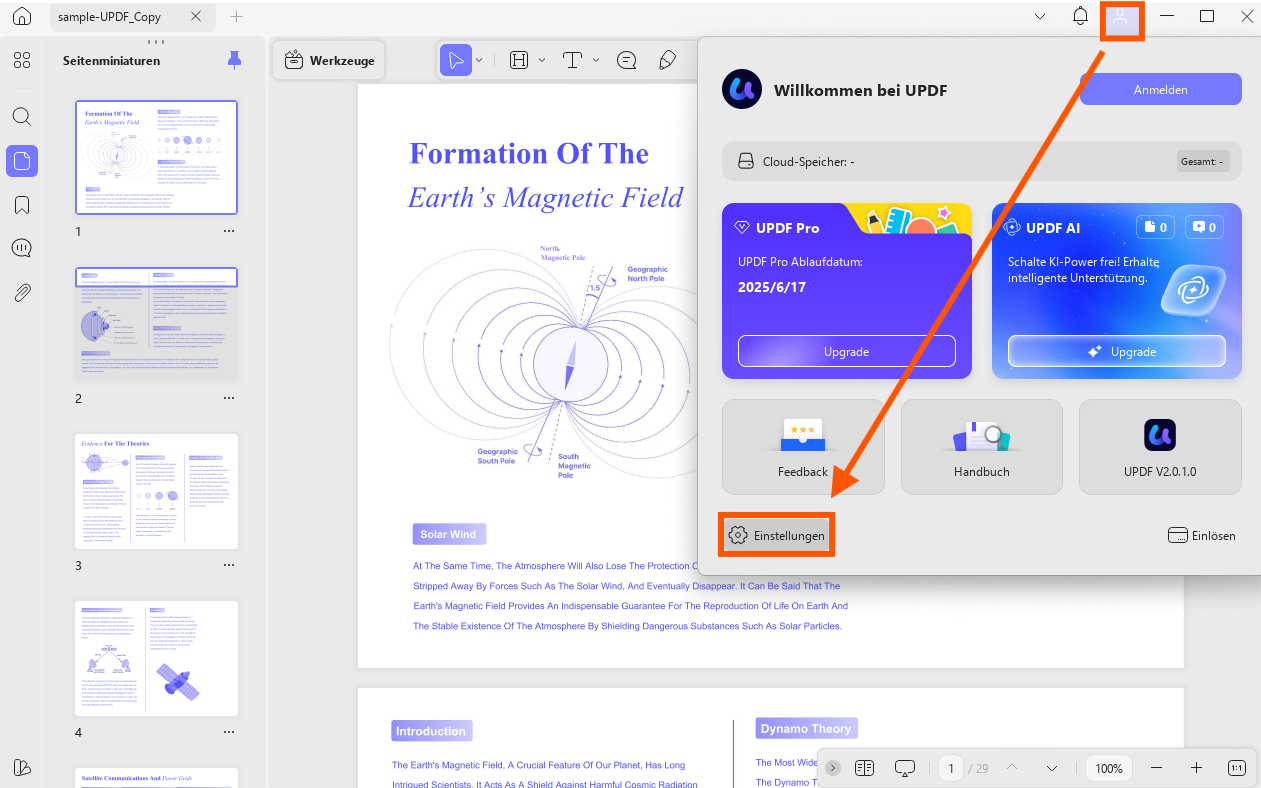The image size is (1261, 788).
Task: Open the Werkzeuge tools menu
Action: tap(330, 60)
